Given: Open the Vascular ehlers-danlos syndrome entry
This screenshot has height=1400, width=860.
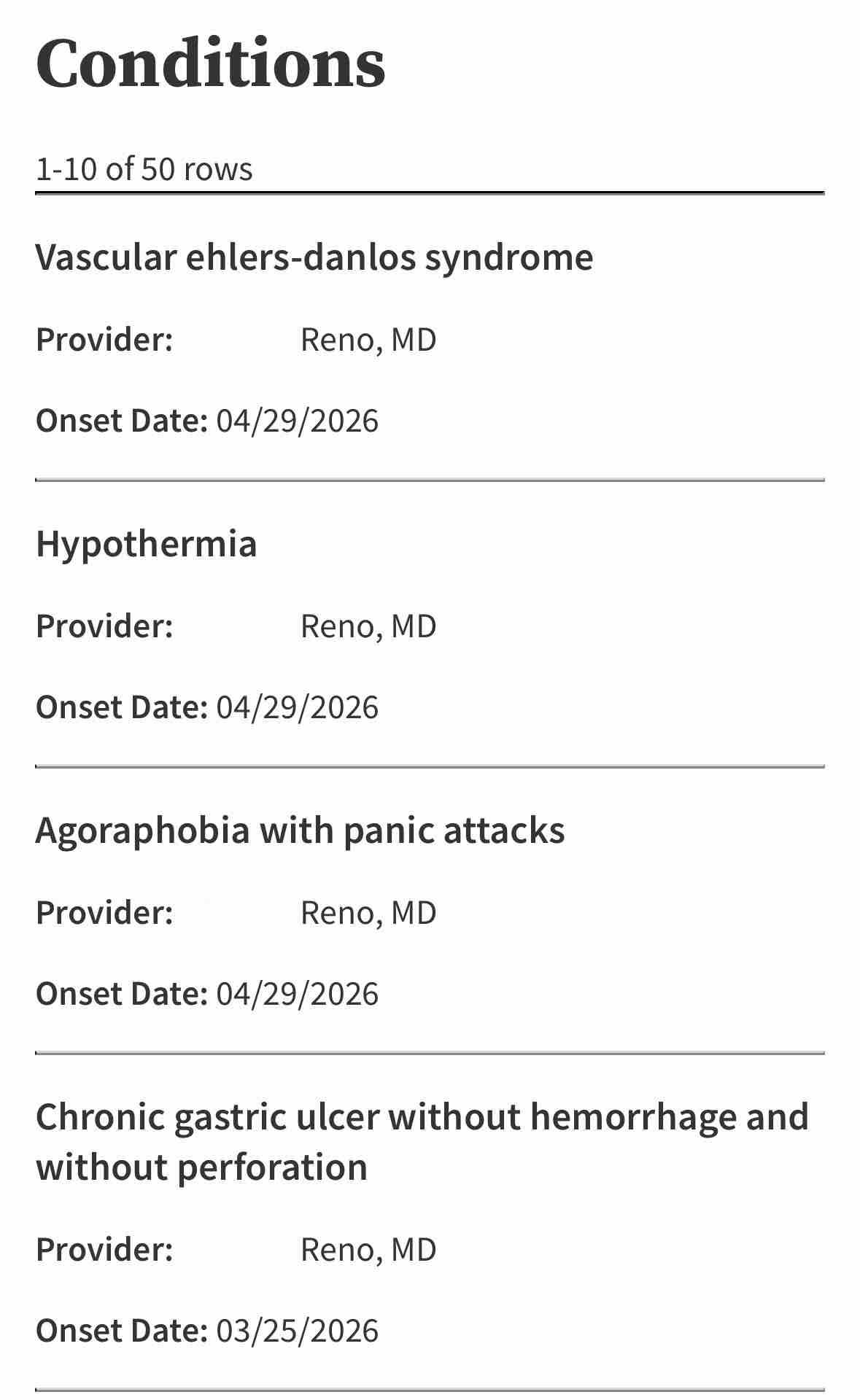Looking at the screenshot, I should coord(314,257).
